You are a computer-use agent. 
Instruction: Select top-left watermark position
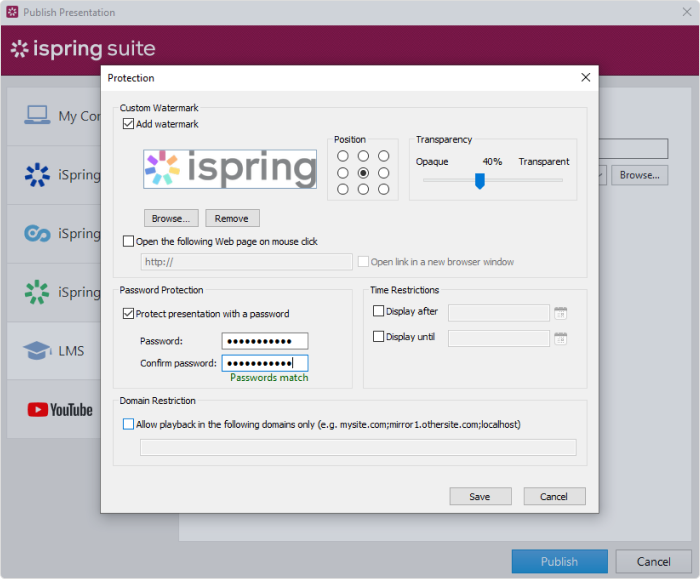click(343, 156)
